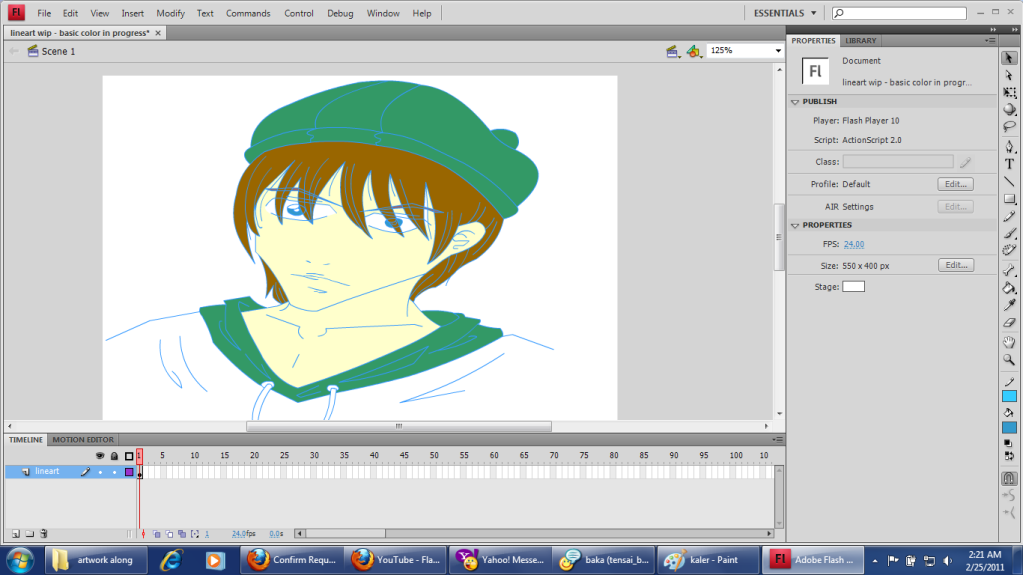
Task: Select the Line tool
Action: click(x=1009, y=181)
